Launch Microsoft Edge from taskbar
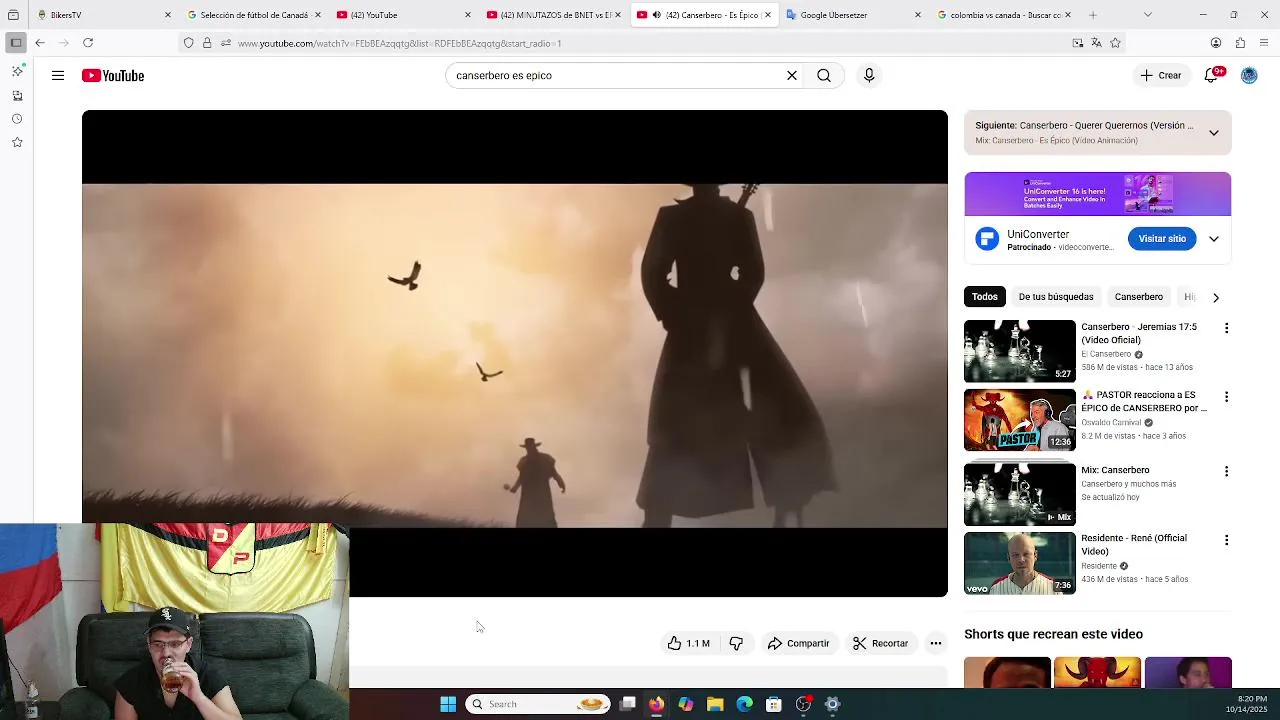The image size is (1280, 720). 745,704
